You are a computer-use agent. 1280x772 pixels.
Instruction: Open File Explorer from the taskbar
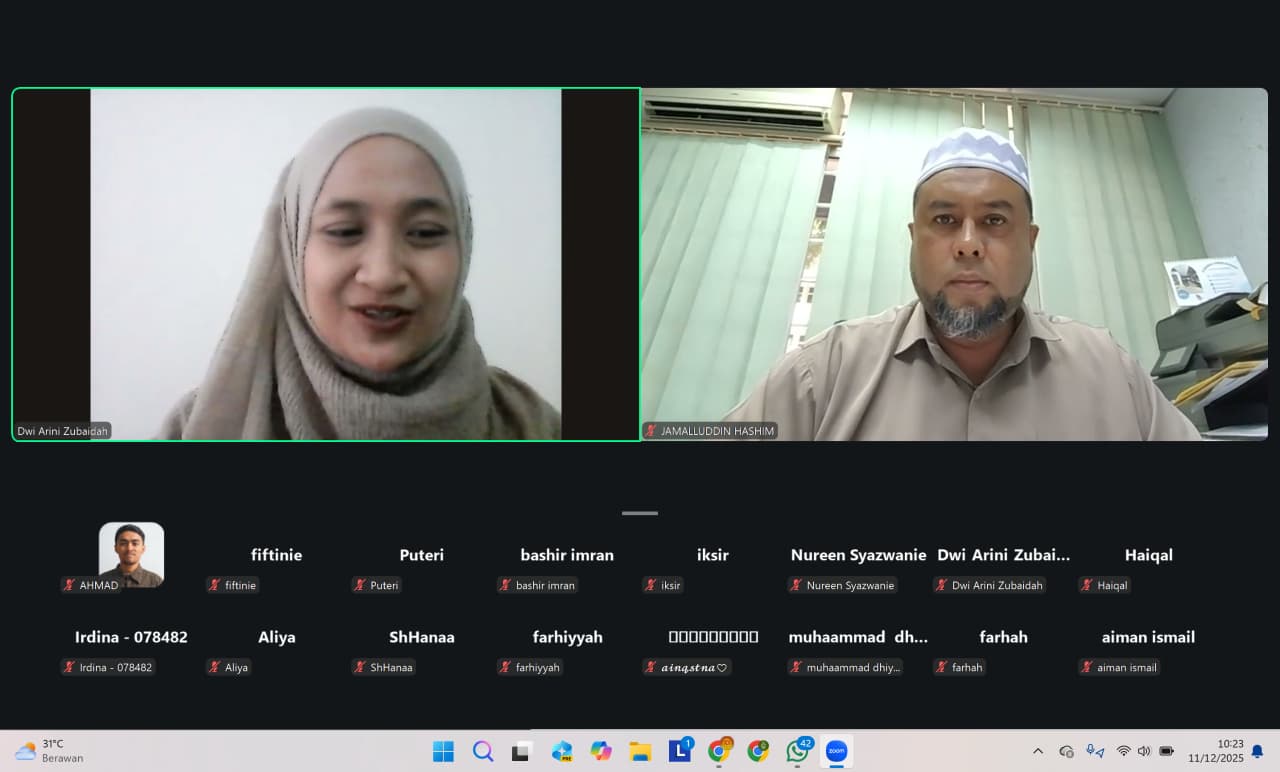[x=640, y=751]
